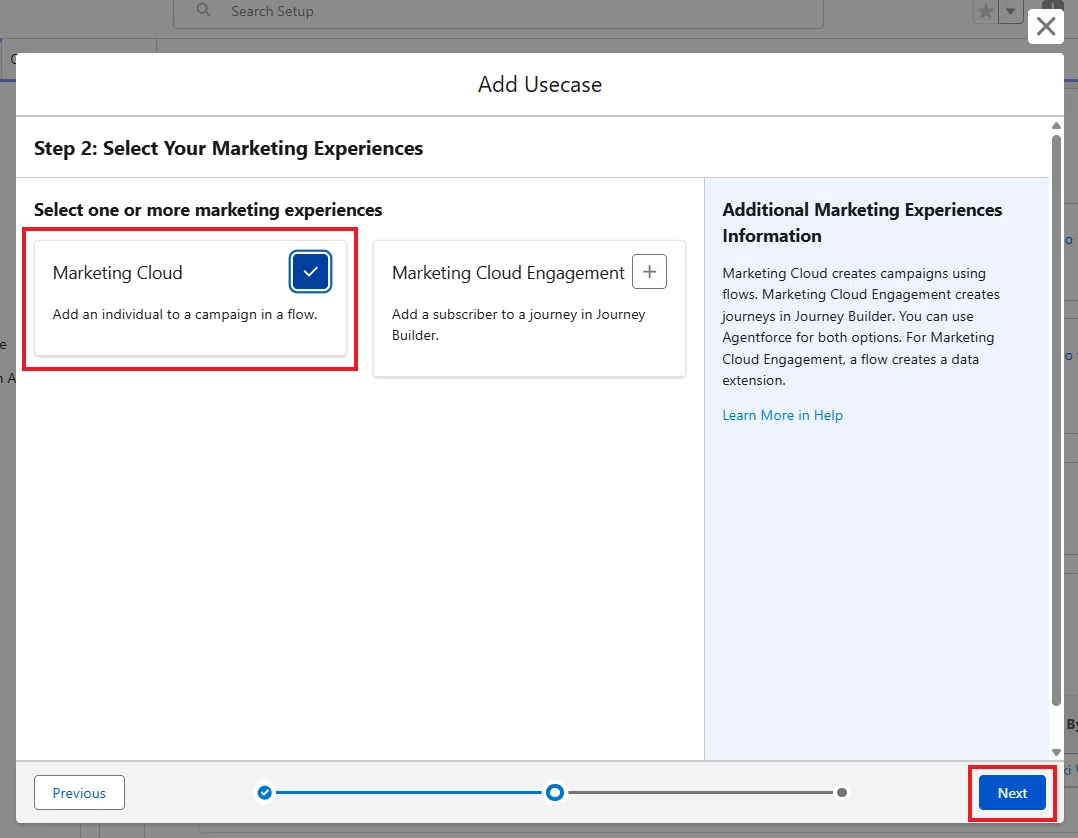This screenshot has height=838, width=1078.
Task: Click the Step 2 heading text
Action: [x=228, y=148]
